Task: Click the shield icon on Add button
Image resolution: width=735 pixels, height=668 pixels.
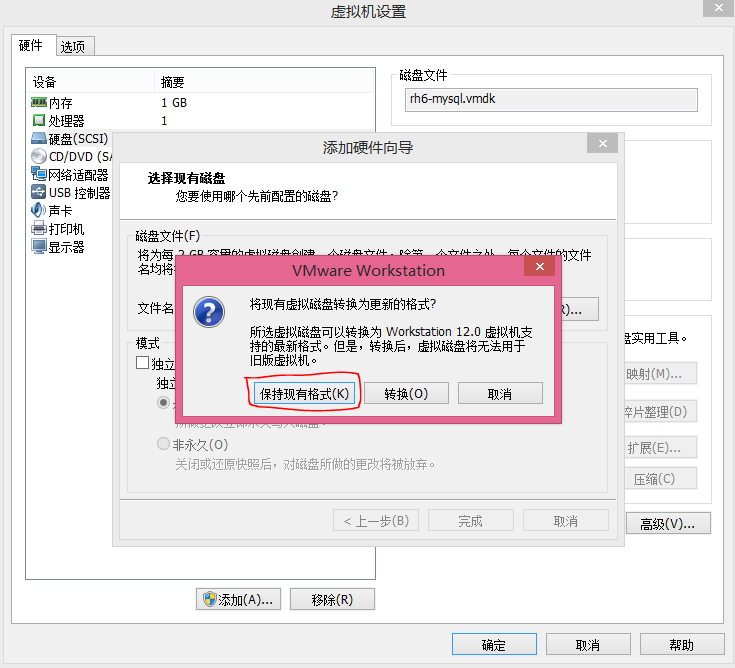Action: point(210,599)
